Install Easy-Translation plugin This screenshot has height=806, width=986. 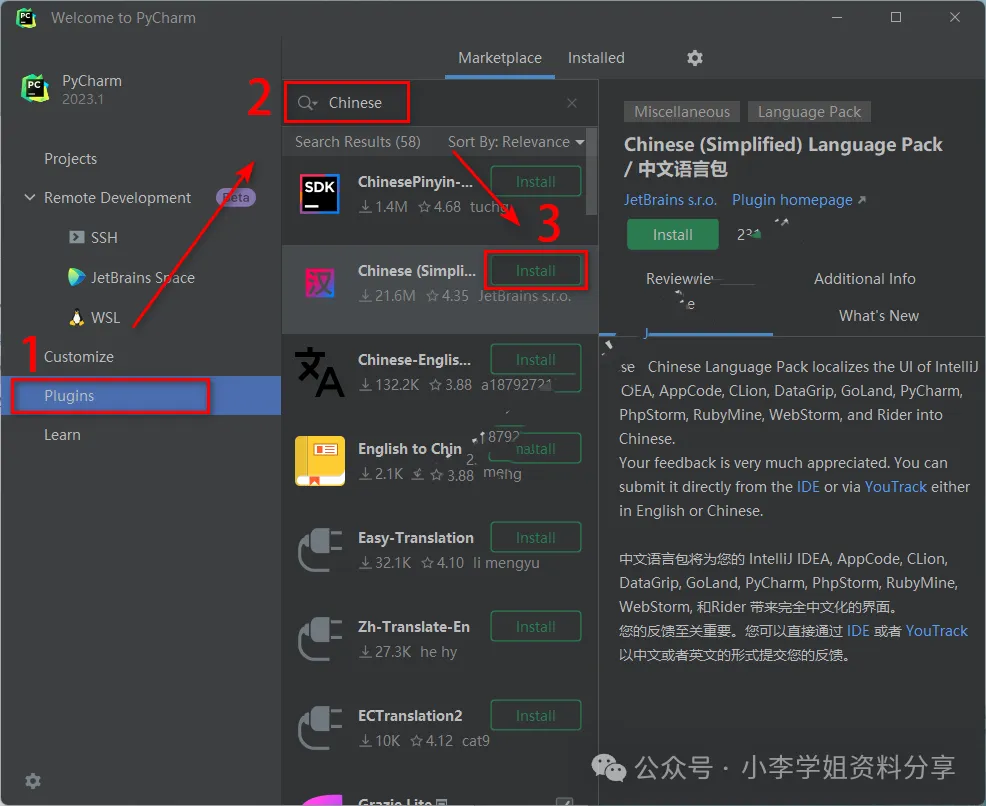(536, 538)
